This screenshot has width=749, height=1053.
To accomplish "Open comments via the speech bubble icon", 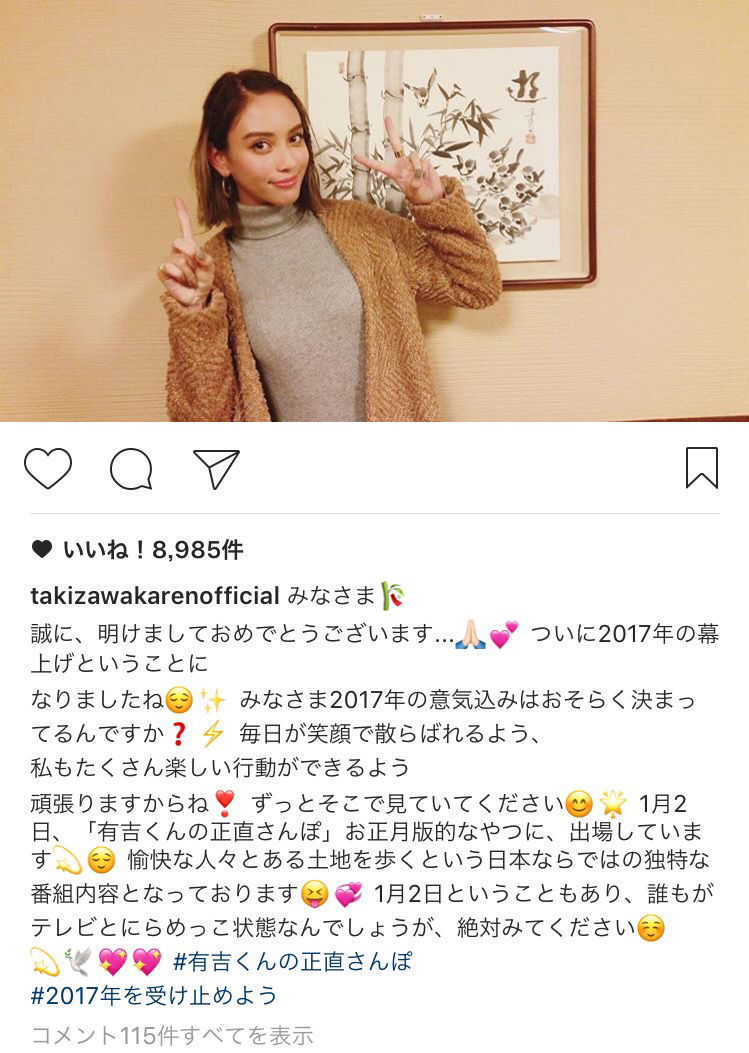I will pos(131,469).
